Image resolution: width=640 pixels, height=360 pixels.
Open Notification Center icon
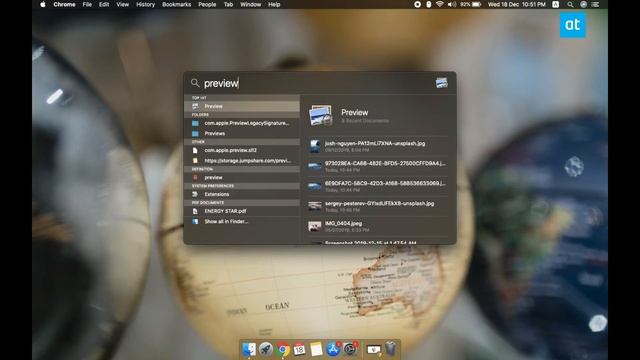point(596,4)
